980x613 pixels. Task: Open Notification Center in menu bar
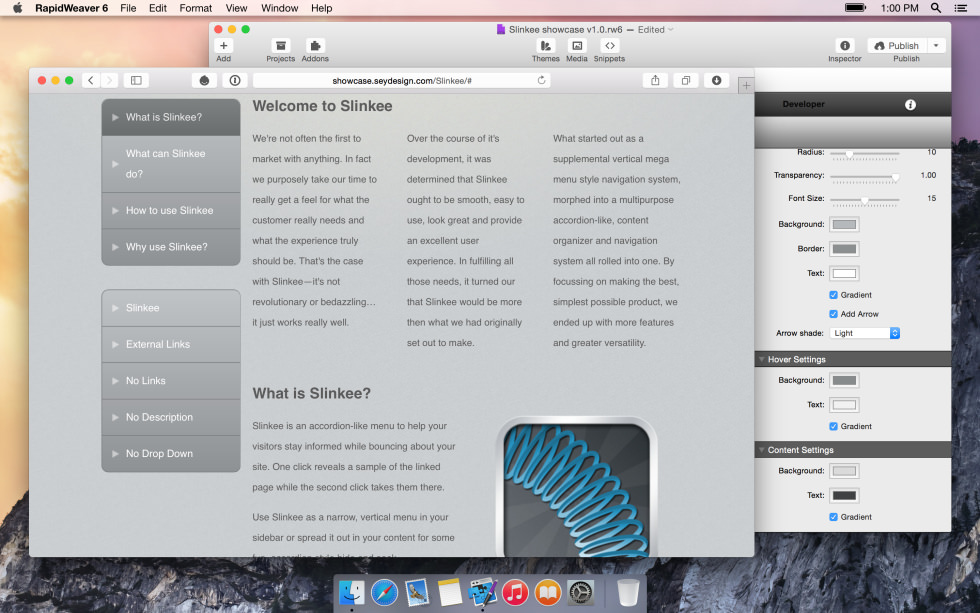click(x=961, y=8)
